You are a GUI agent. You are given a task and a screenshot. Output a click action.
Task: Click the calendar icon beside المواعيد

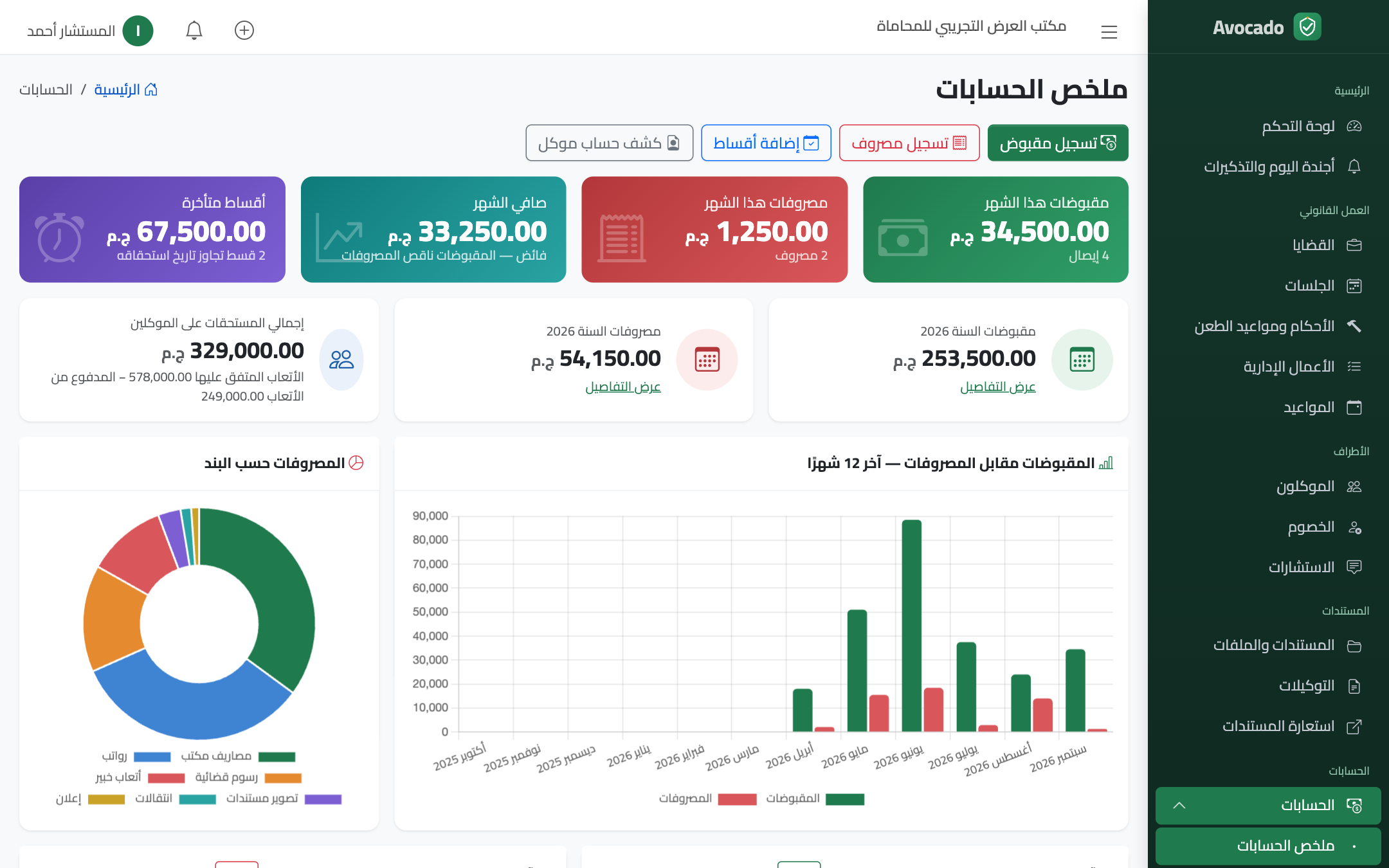click(x=1354, y=407)
